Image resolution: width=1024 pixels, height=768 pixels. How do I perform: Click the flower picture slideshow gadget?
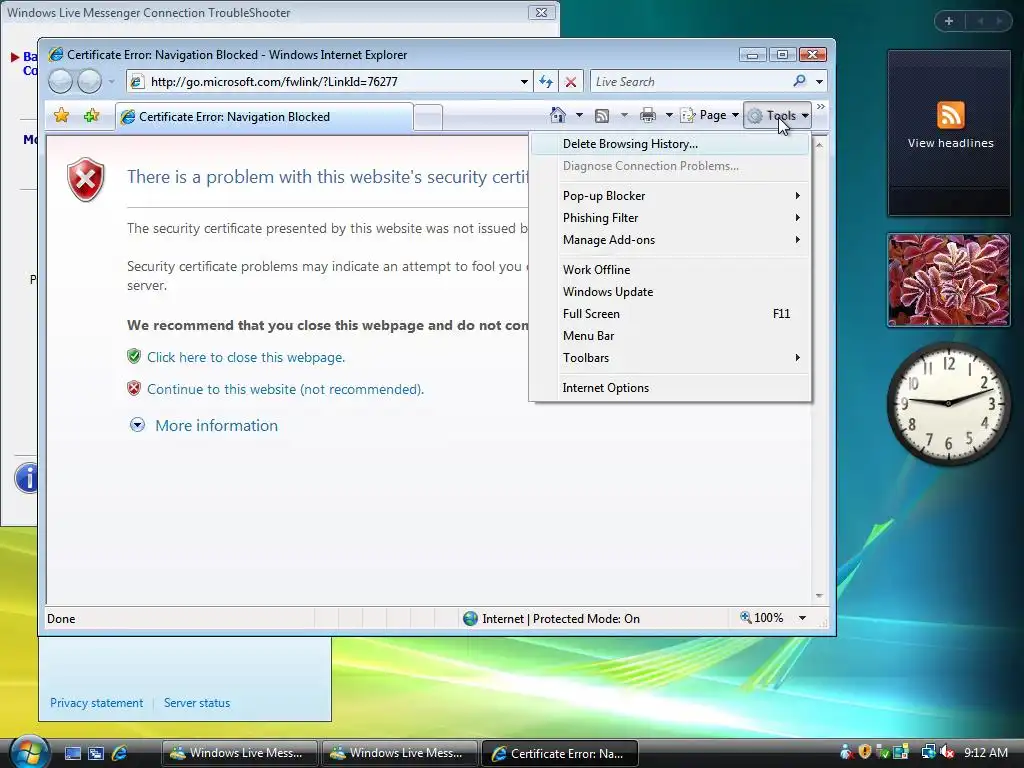pos(948,280)
